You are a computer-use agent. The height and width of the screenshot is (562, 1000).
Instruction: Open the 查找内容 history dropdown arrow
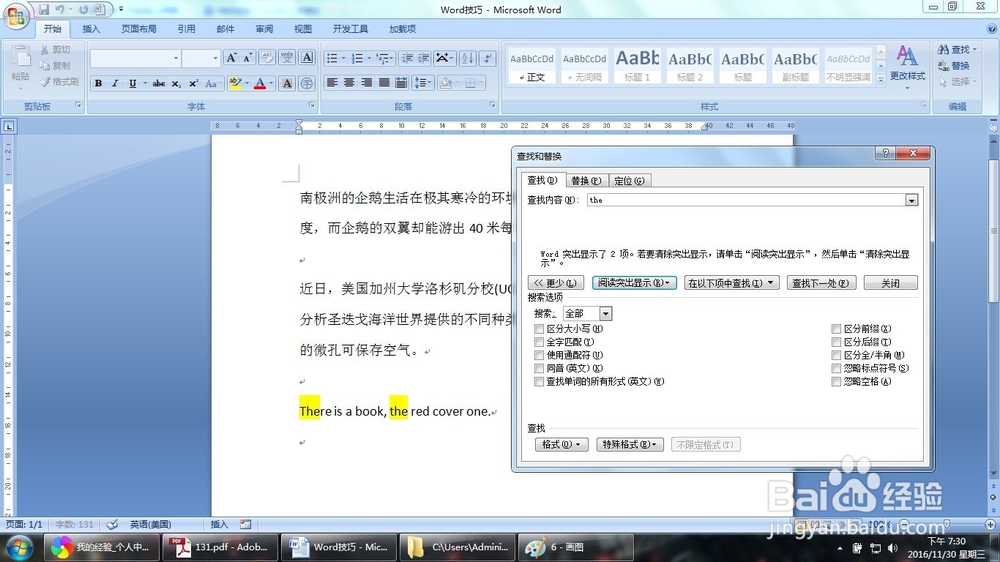[x=911, y=200]
